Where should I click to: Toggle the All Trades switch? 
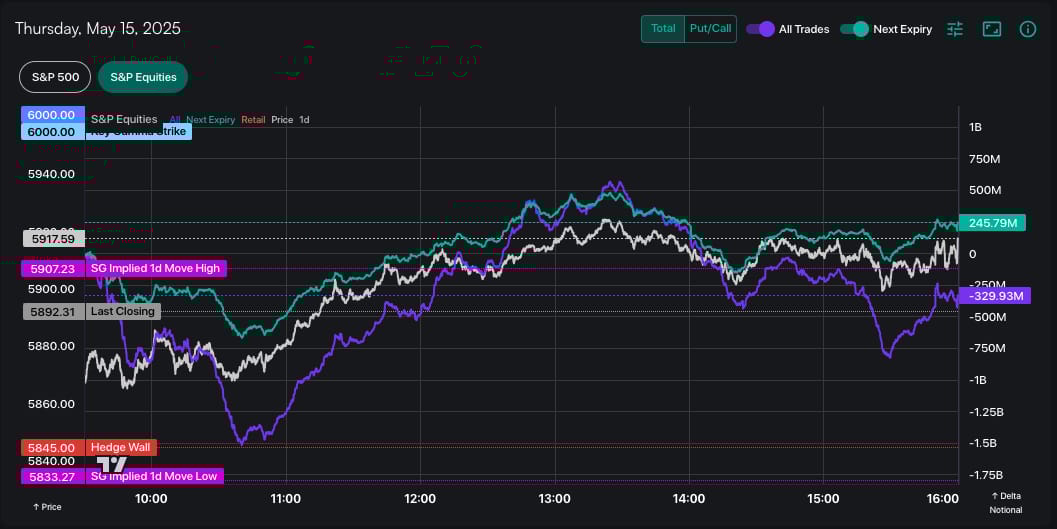tap(760, 29)
